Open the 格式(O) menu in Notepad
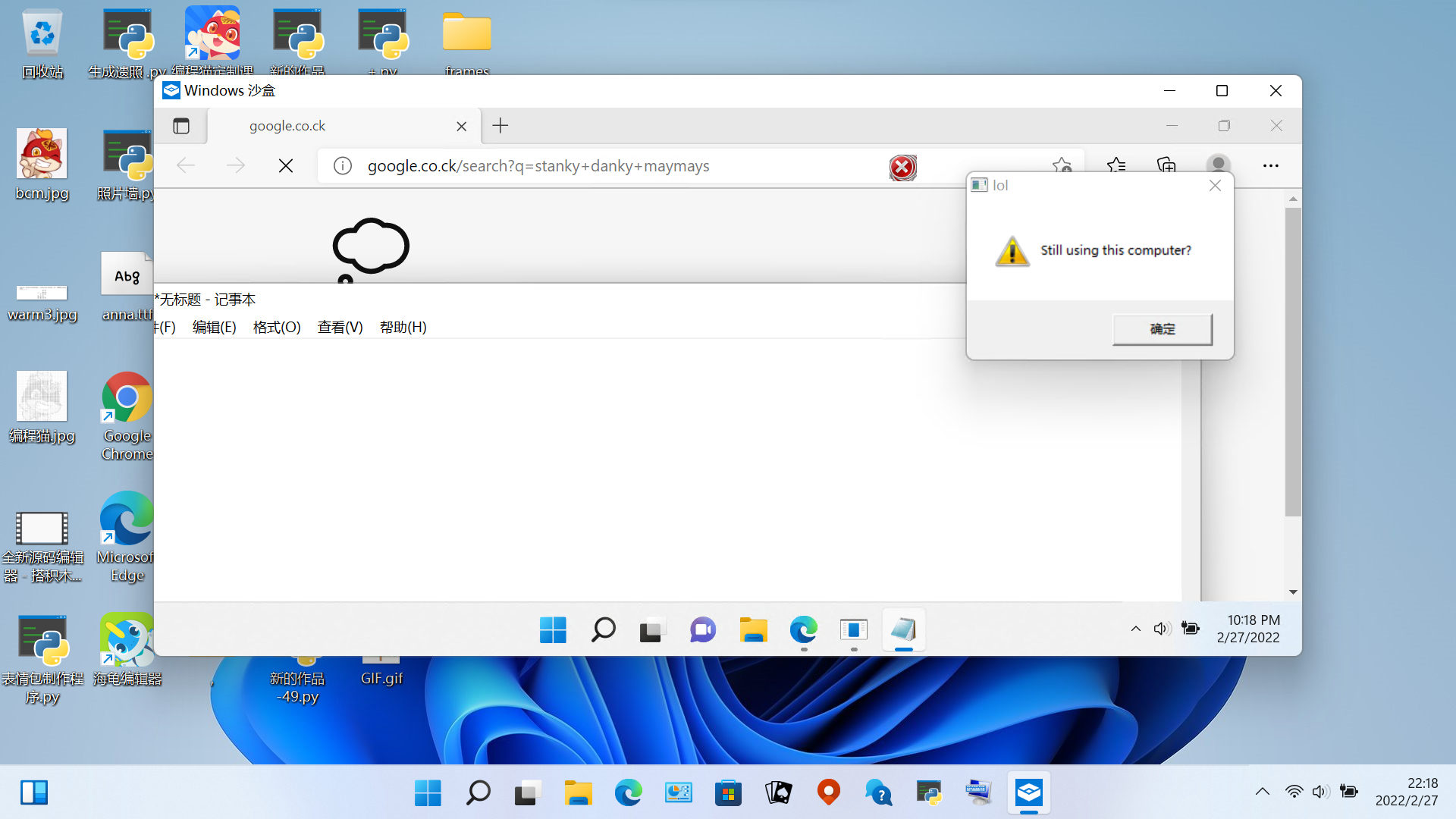The image size is (1456, 819). click(x=277, y=327)
